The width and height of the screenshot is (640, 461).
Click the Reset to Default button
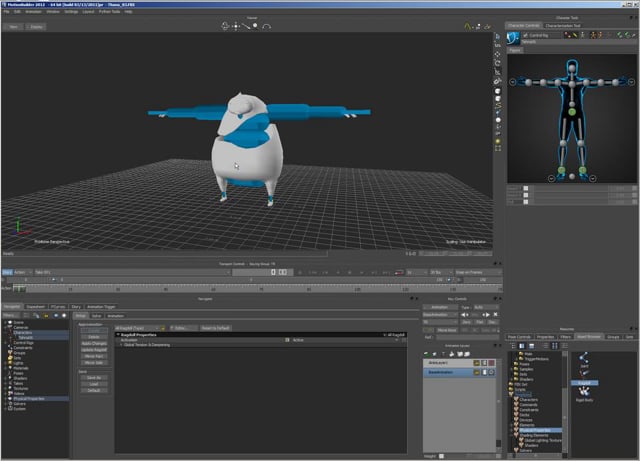point(216,328)
